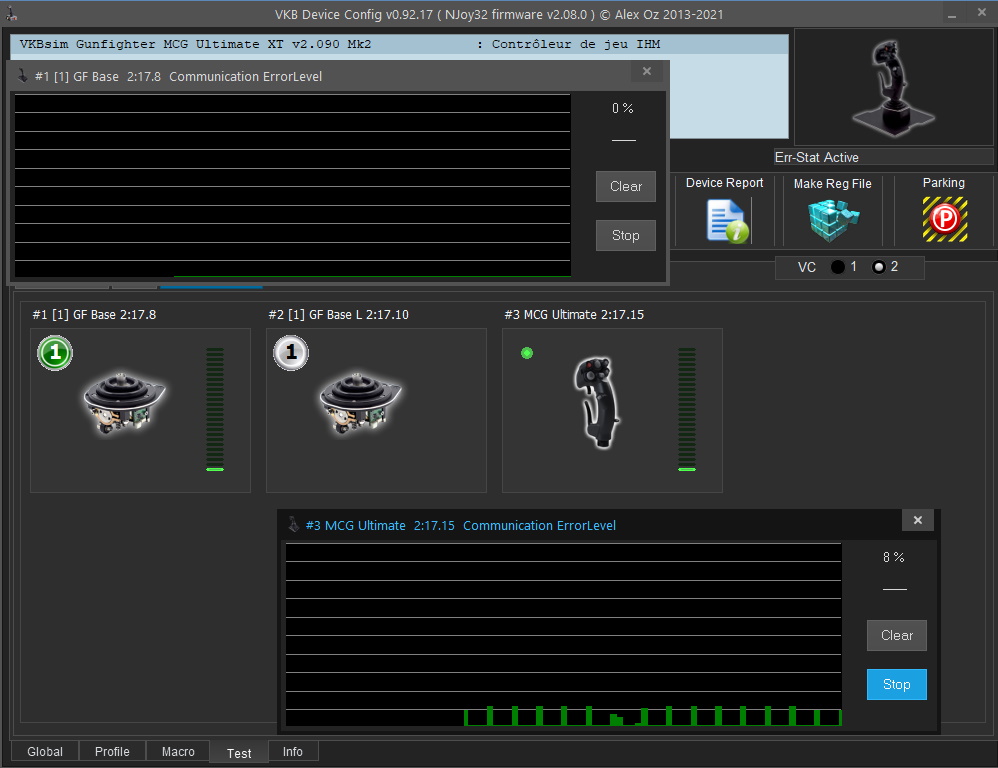Click the '#1 [1] GF Base 2:17.8' device label
The image size is (998, 768).
point(94,314)
